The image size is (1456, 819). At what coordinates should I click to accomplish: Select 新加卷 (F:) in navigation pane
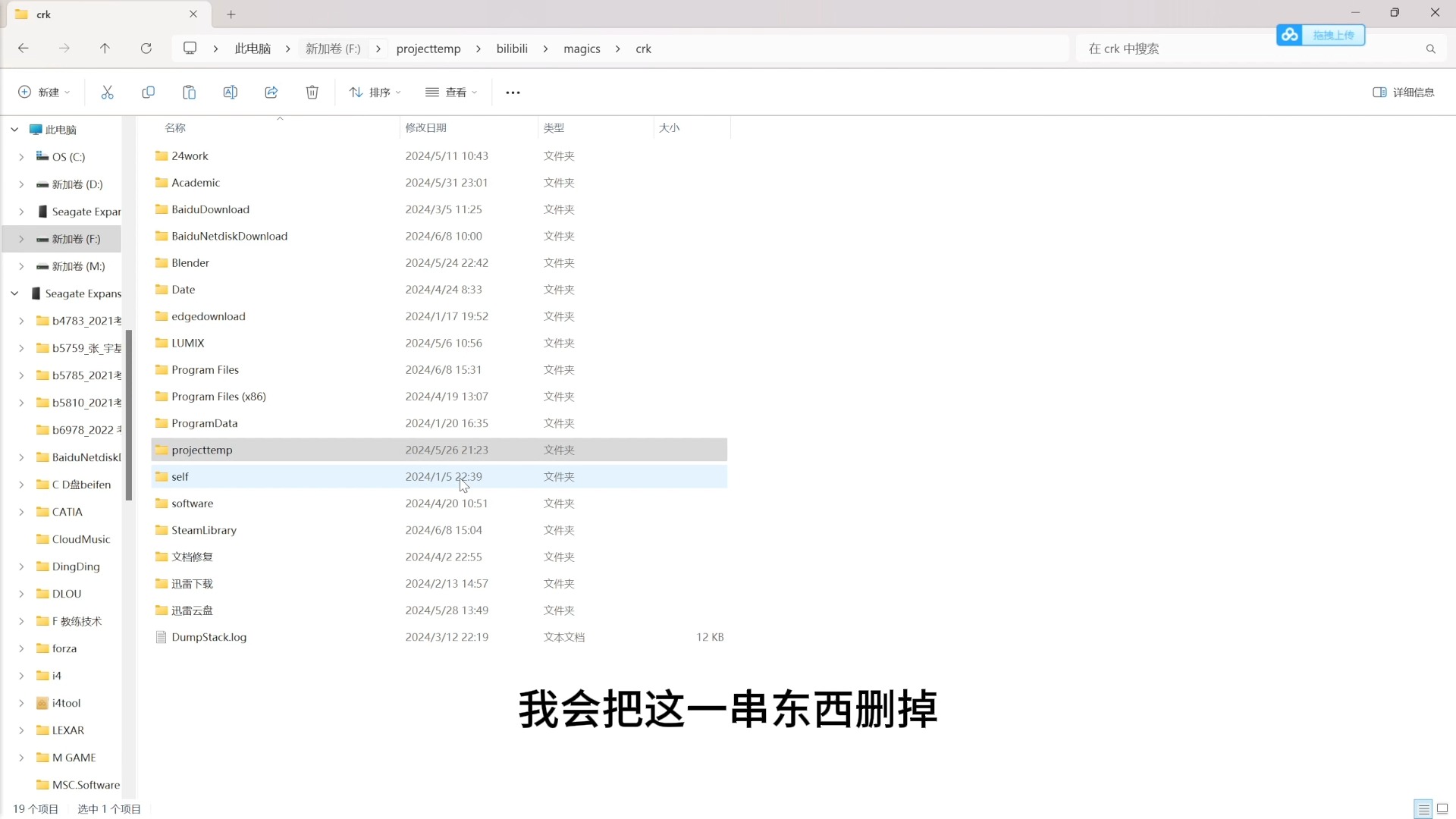coord(62,239)
